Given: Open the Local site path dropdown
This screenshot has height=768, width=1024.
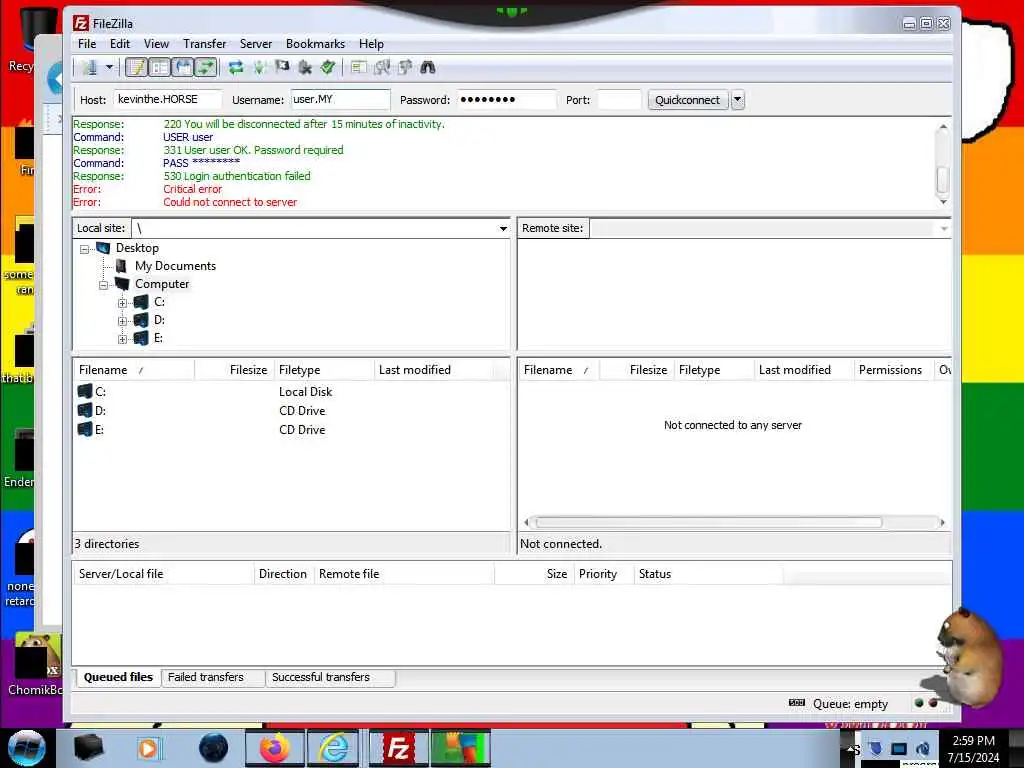Looking at the screenshot, I should tap(503, 229).
